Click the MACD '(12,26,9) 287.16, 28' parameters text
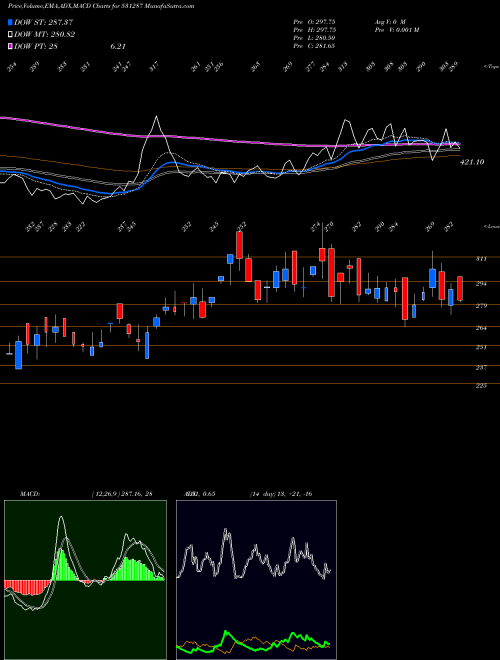The height and width of the screenshot is (660, 500). pos(122,494)
